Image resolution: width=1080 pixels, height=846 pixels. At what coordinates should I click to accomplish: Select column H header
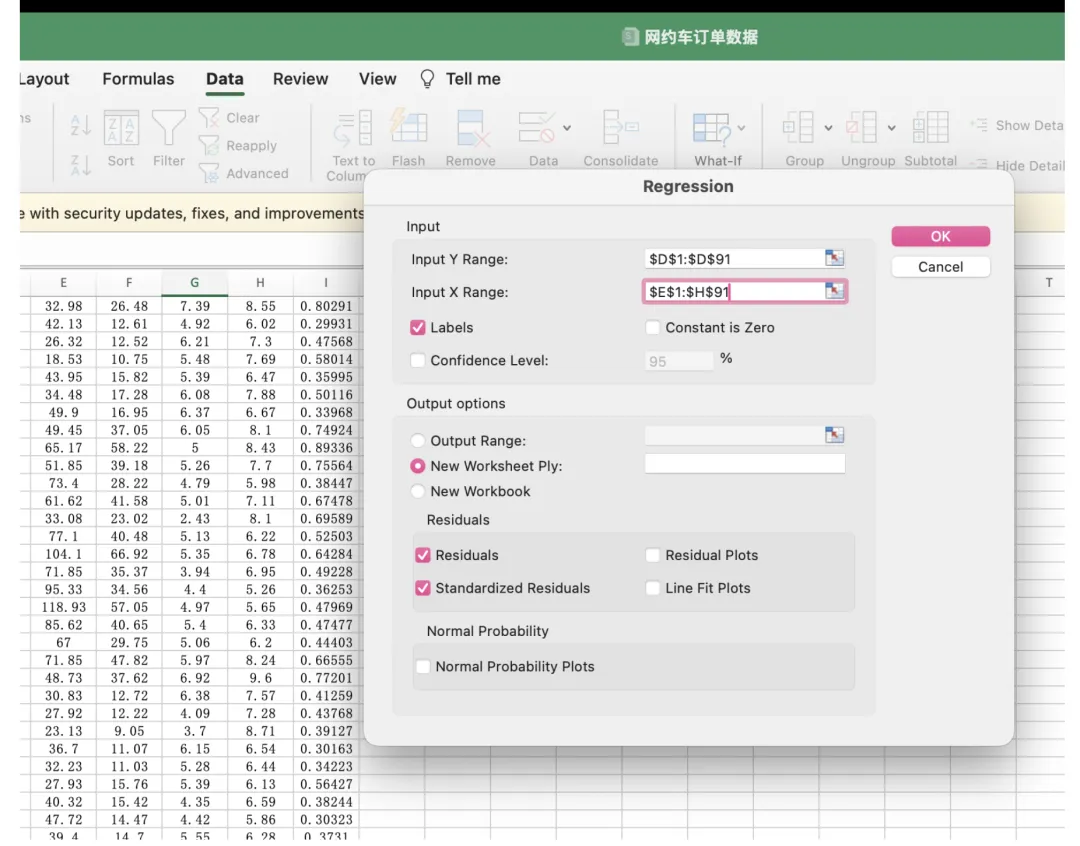tap(260, 282)
